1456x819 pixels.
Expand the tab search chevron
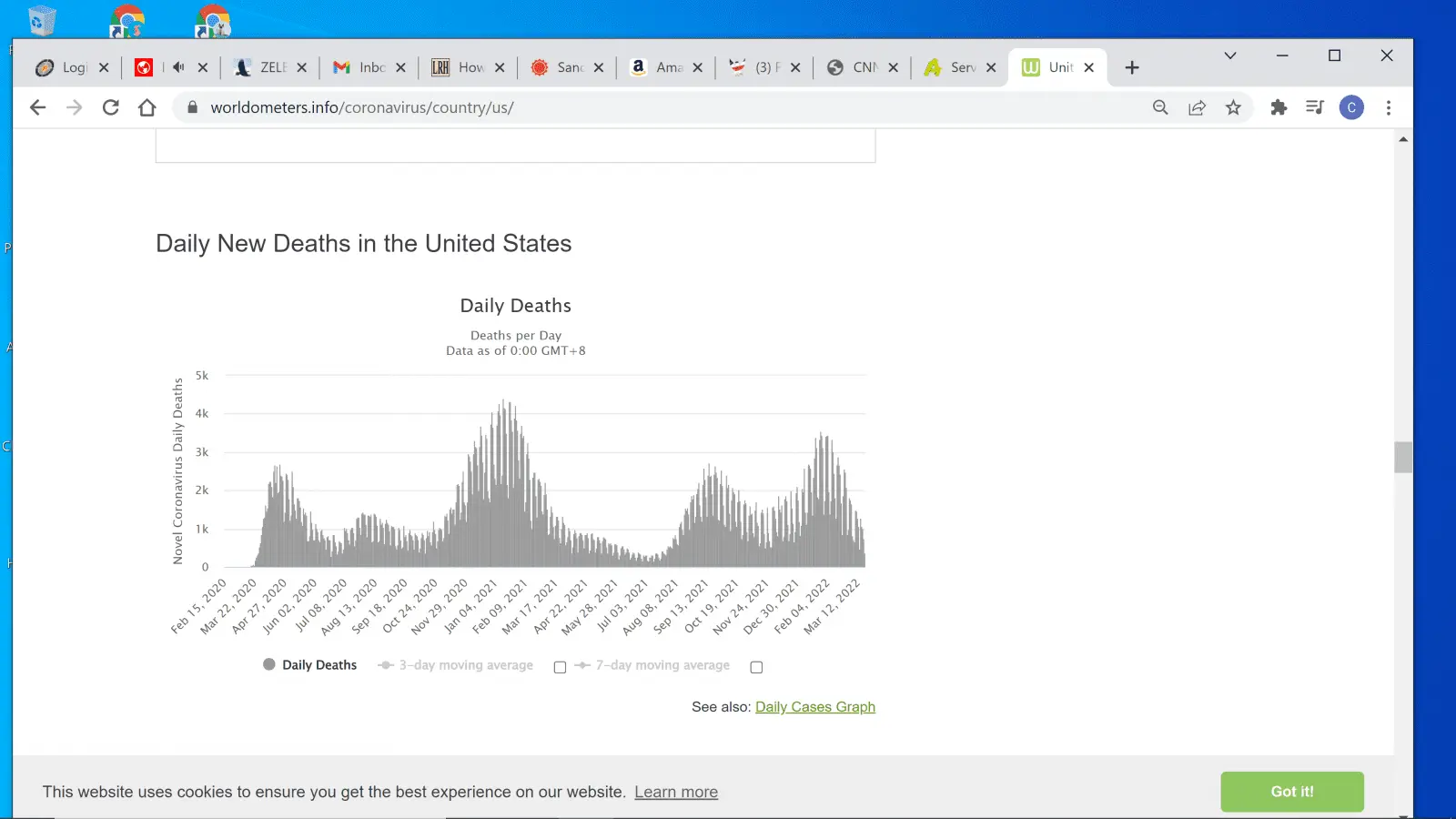1230,56
